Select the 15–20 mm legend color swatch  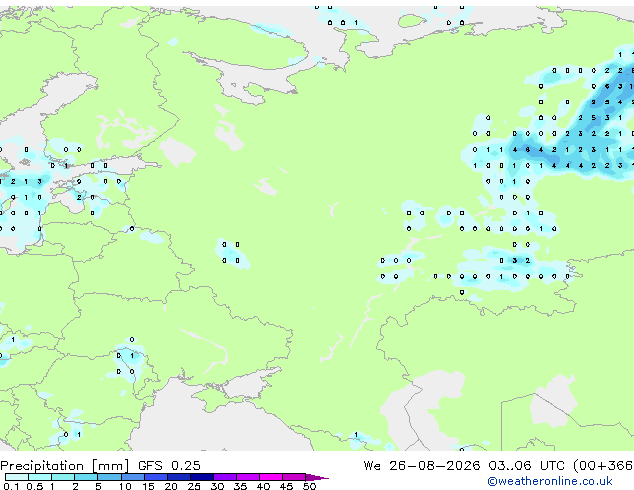pos(155,477)
